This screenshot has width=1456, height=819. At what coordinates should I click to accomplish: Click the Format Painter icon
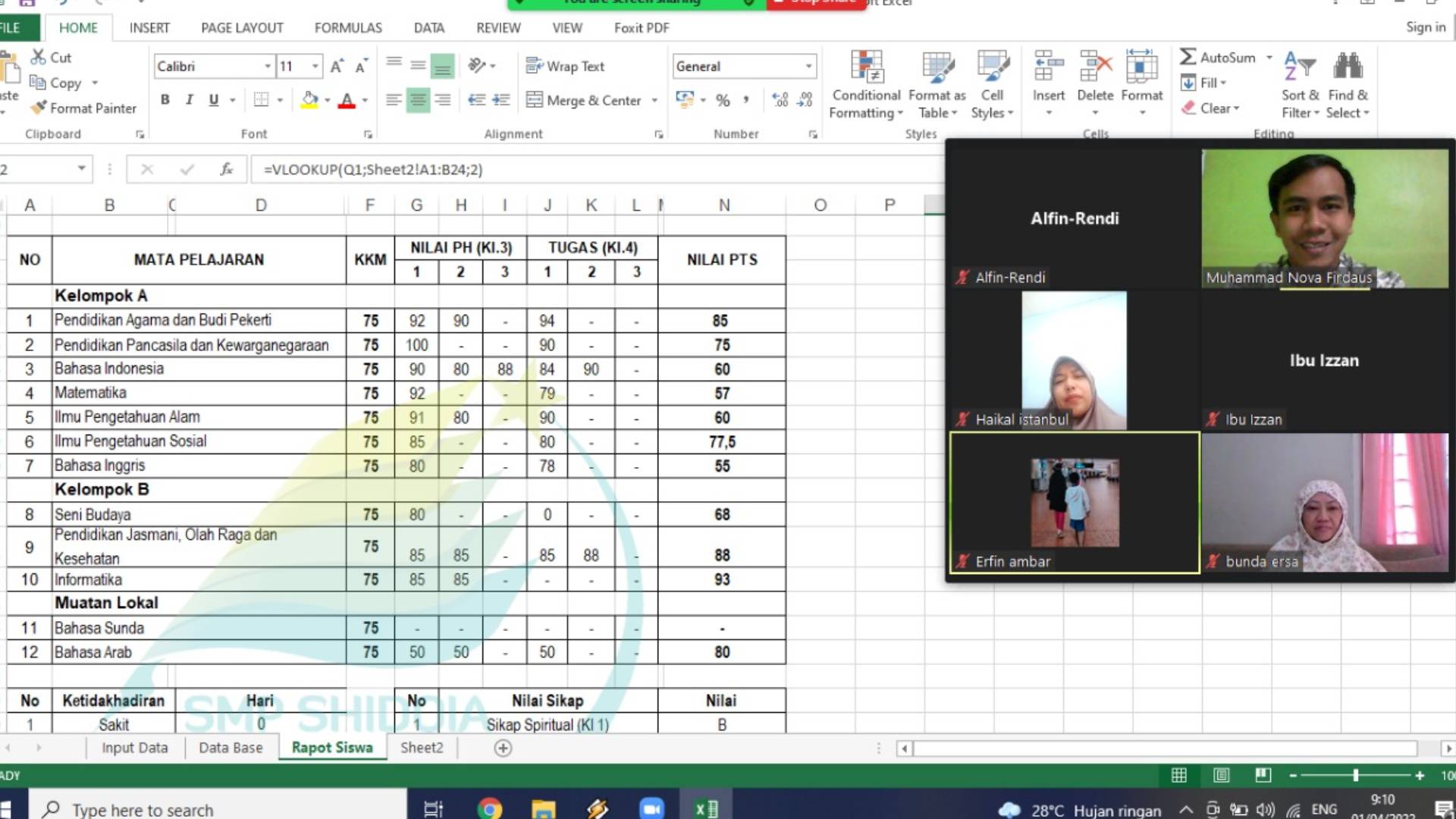tap(39, 108)
